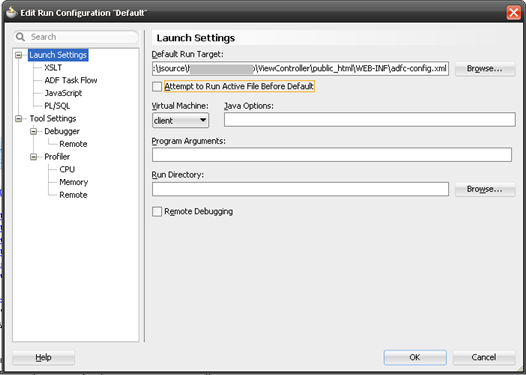Screen dimensions: 526x375
Task: Open the PL/SQL launch settings
Action: tap(57, 106)
